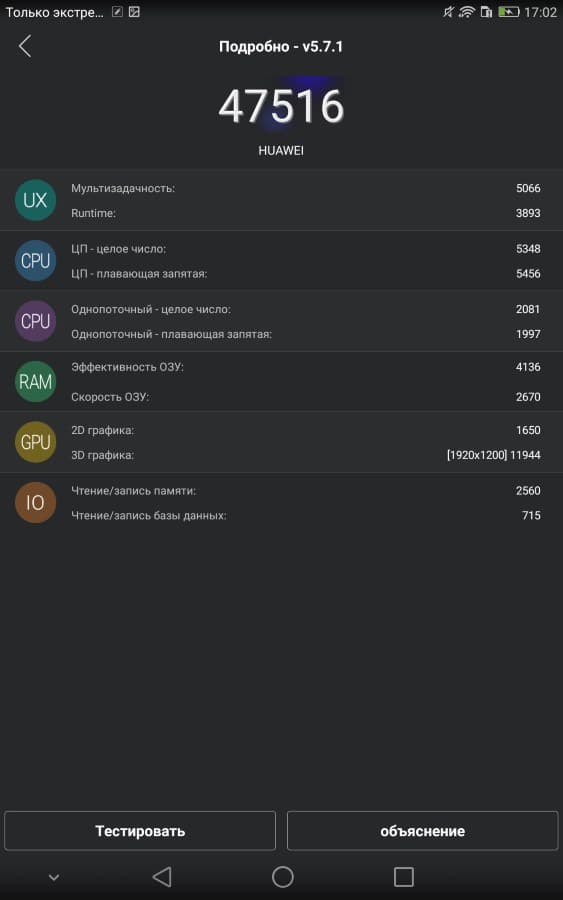Tap the battery charging indicator
This screenshot has height=900, width=563.
pos(508,11)
